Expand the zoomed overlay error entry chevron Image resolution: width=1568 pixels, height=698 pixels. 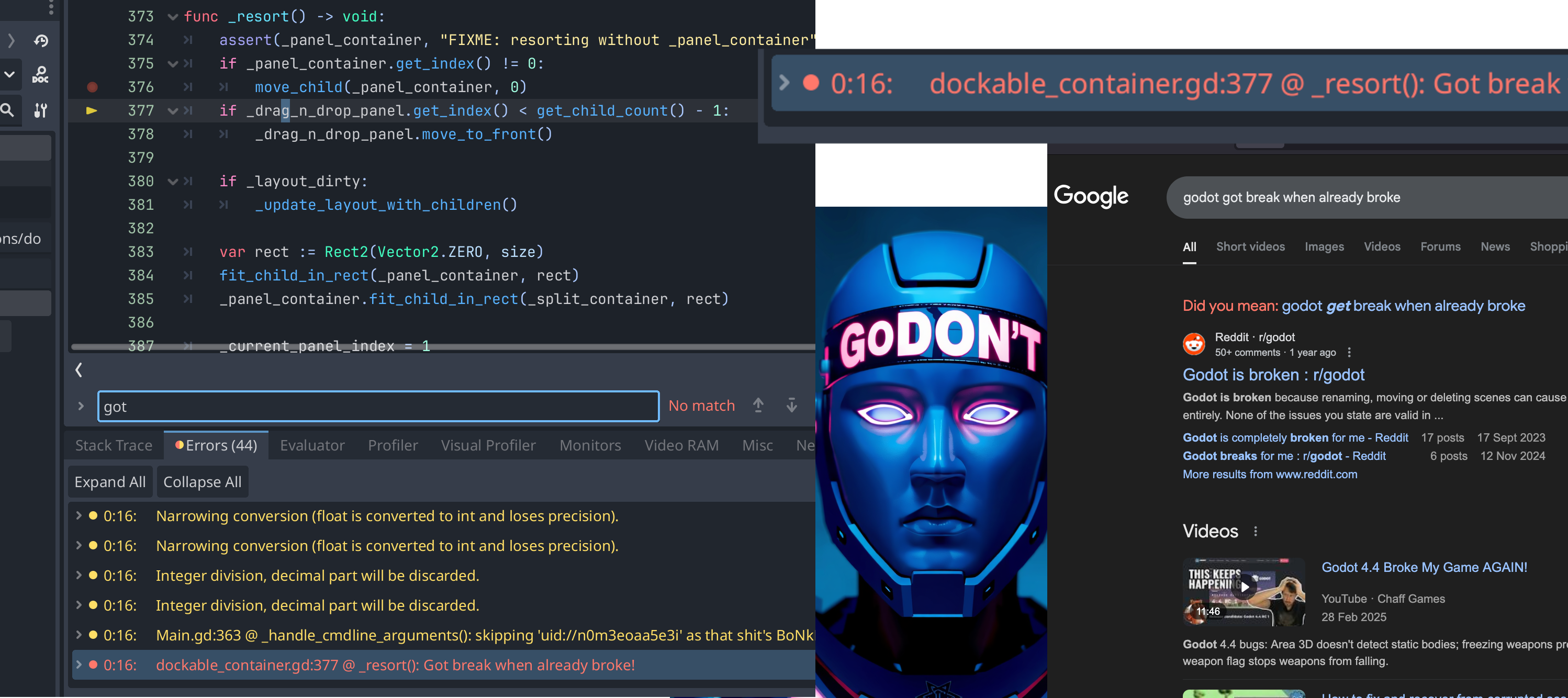tap(785, 83)
